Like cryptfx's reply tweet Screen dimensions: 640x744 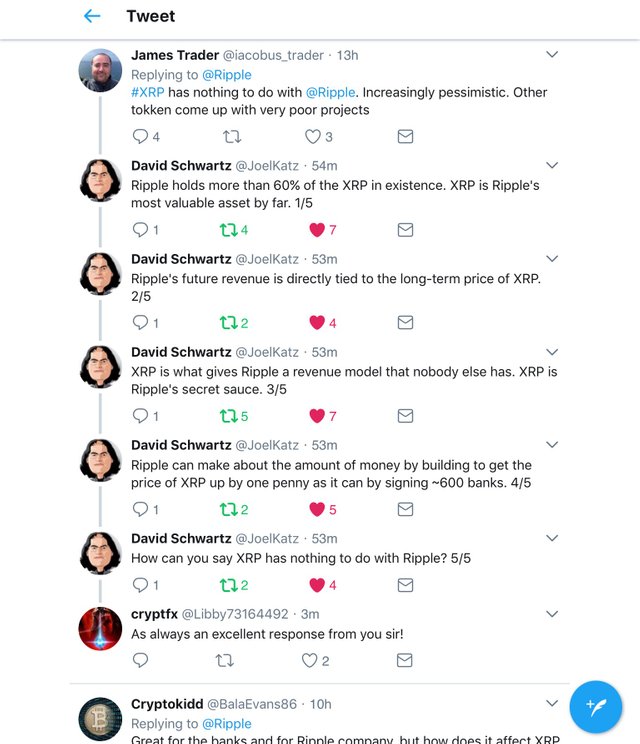[312, 660]
